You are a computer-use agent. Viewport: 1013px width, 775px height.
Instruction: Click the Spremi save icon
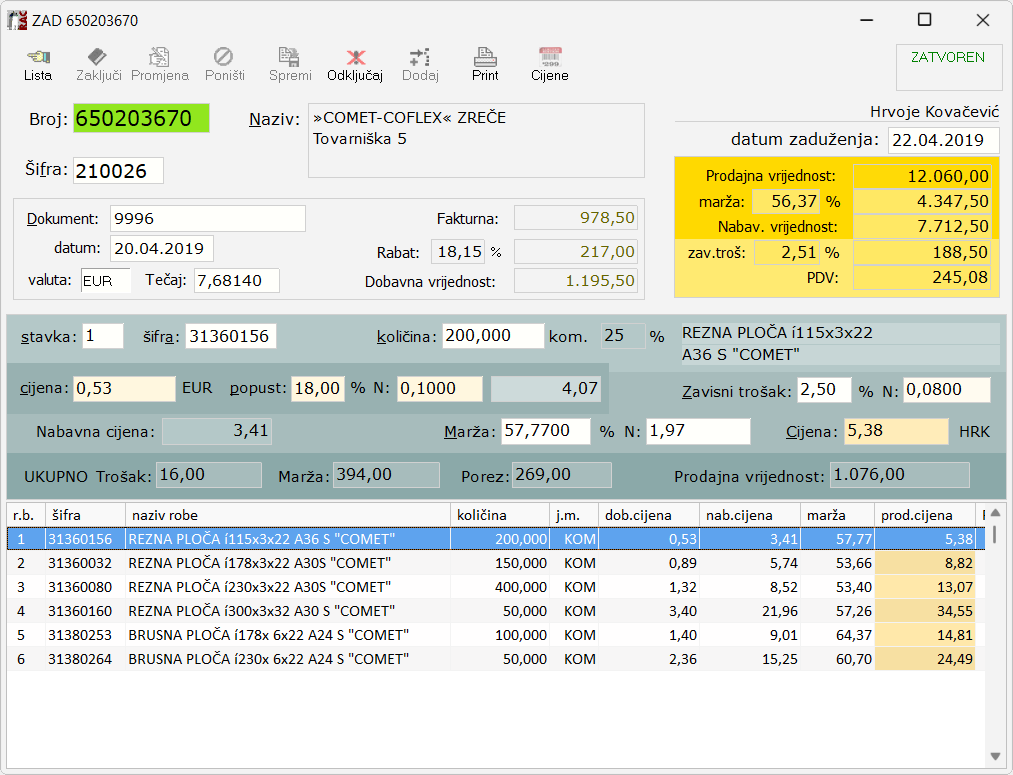pyautogui.click(x=289, y=64)
